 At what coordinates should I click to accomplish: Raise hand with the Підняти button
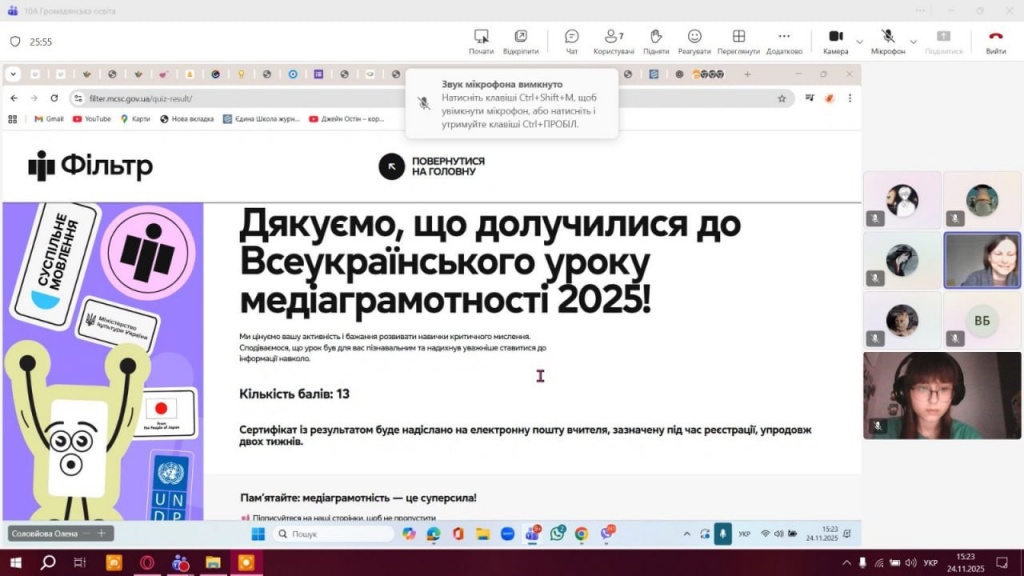656,41
